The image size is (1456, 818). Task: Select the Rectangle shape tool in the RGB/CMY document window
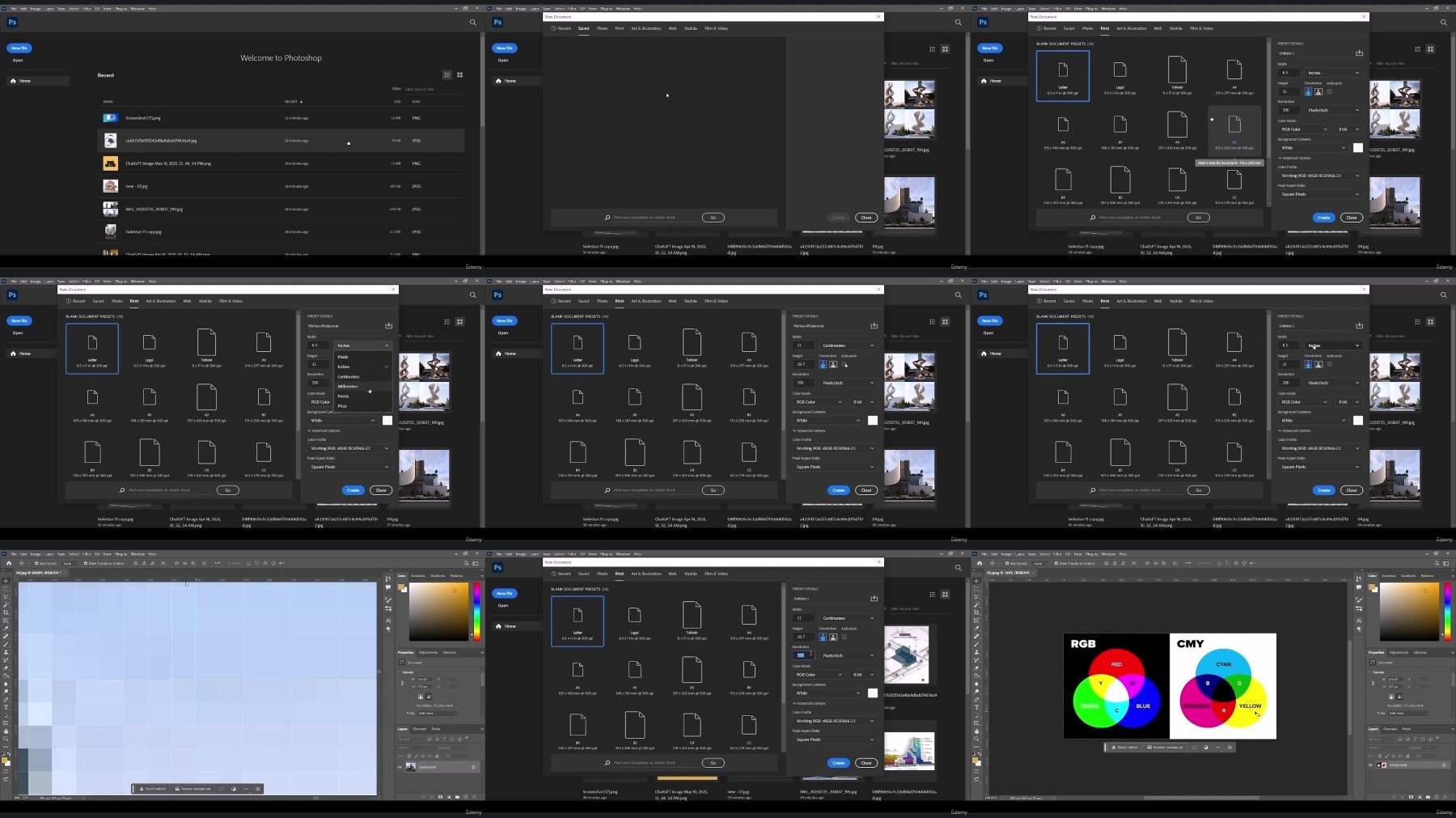pyautogui.click(x=976, y=723)
